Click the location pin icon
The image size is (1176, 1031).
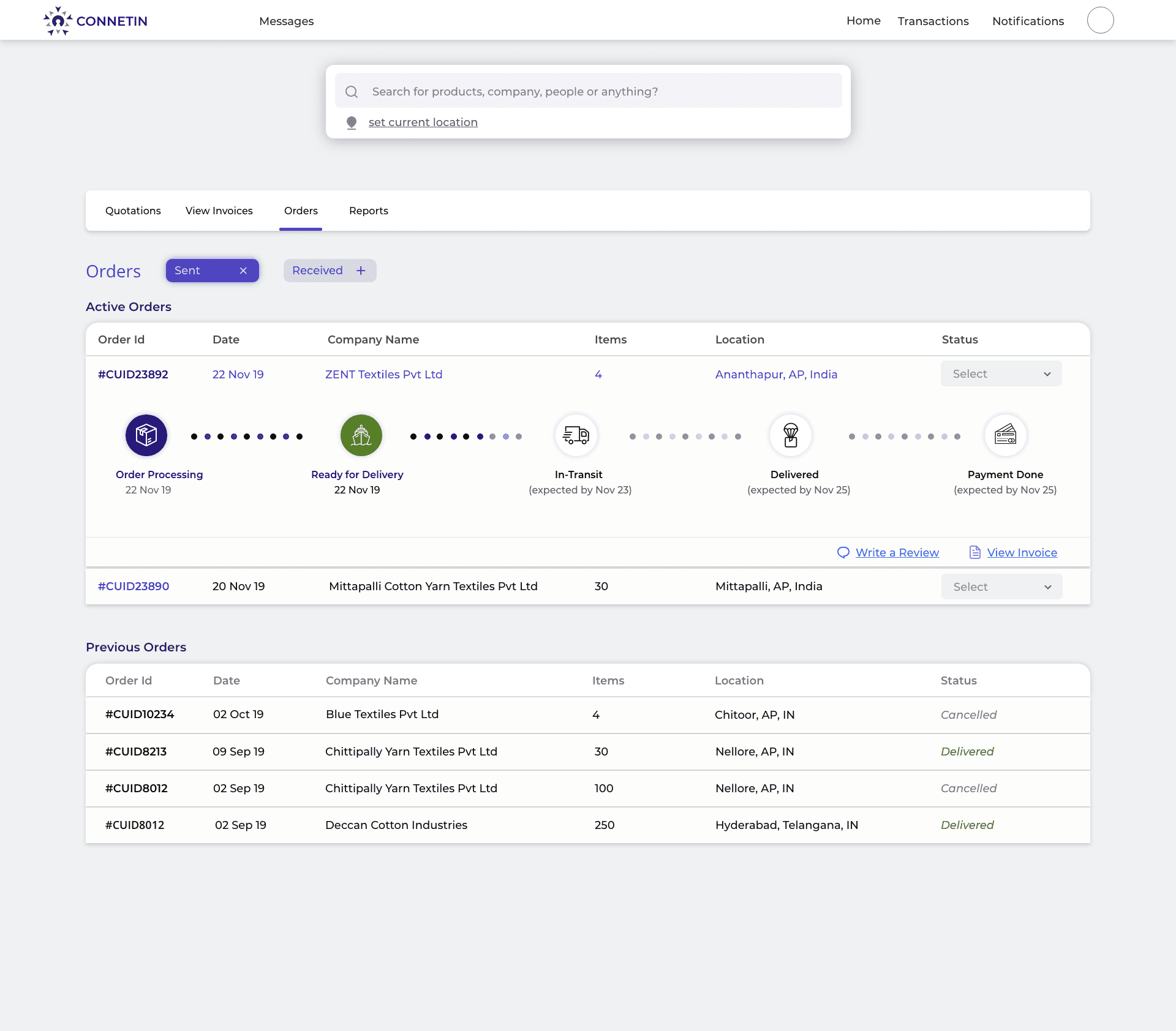pos(352,122)
